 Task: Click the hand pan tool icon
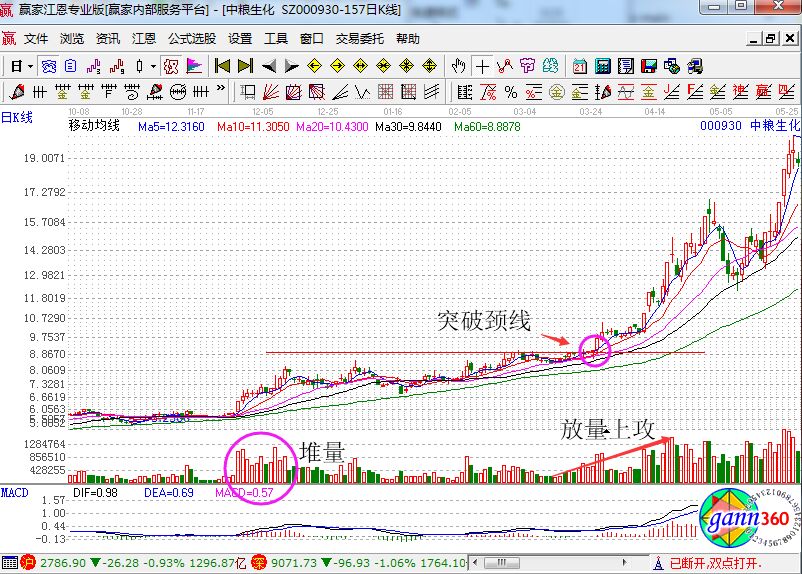pyautogui.click(x=459, y=66)
